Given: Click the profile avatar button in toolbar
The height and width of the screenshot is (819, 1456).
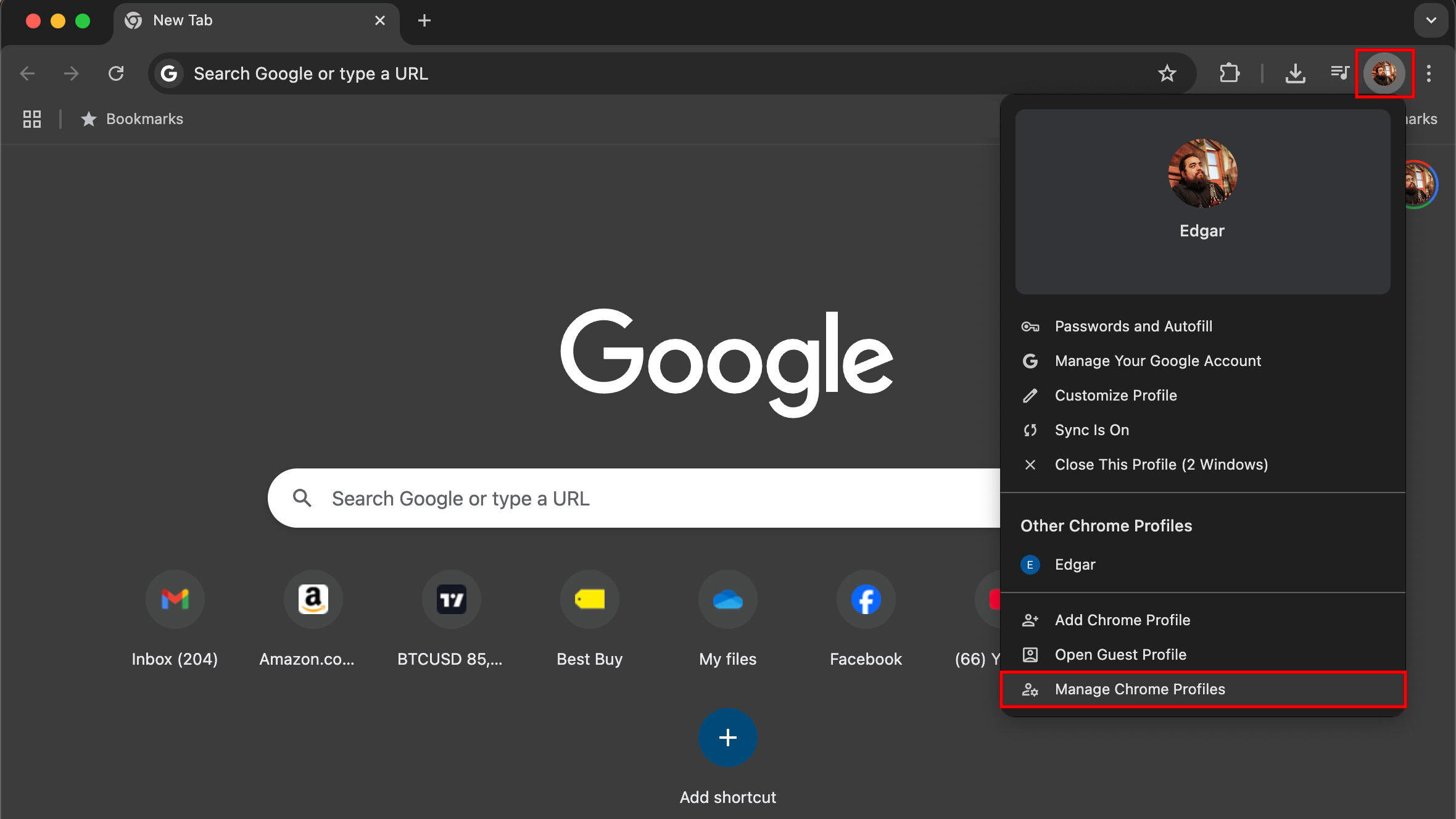Looking at the screenshot, I should [1384, 73].
